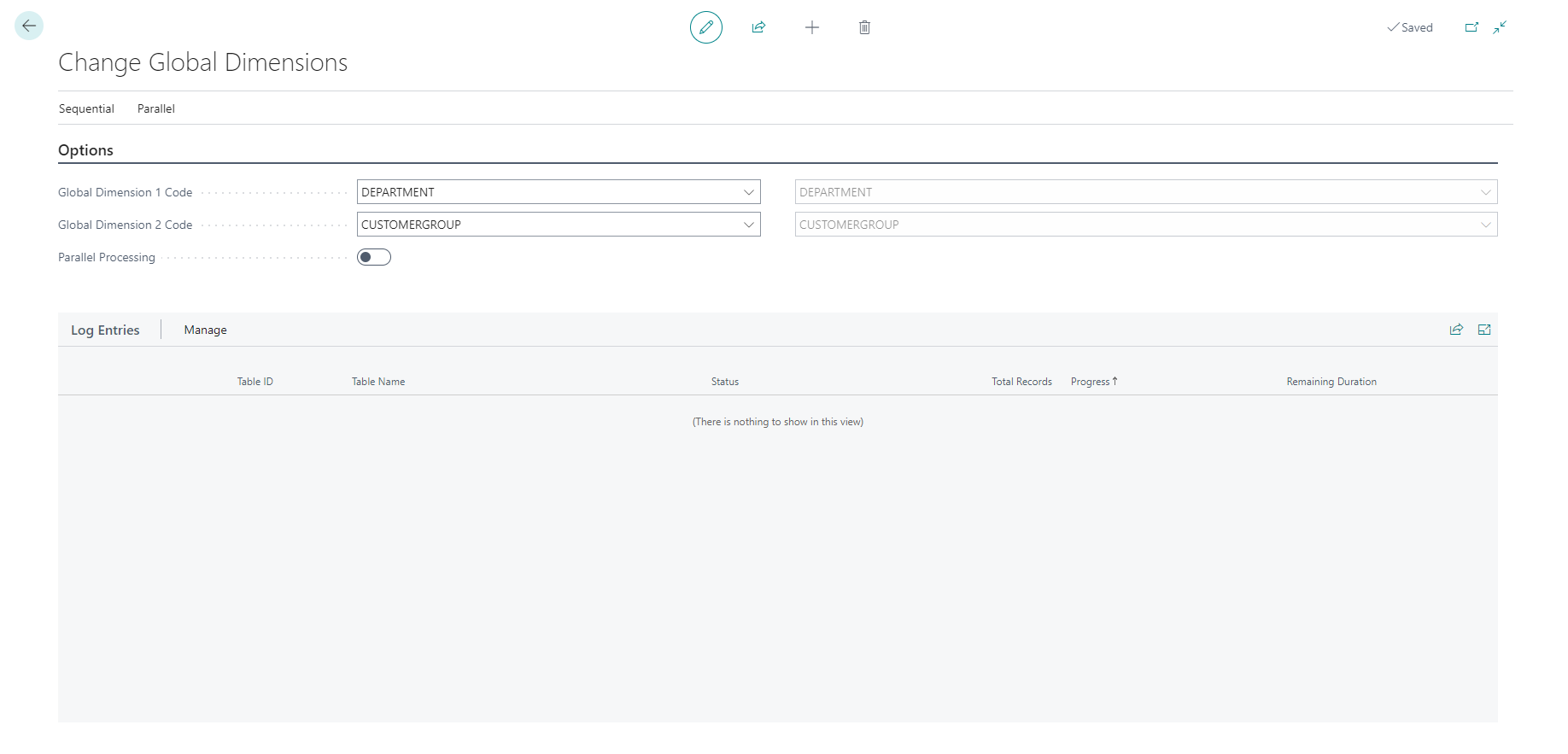The width and height of the screenshot is (1568, 754).
Task: Sort by the Table ID column
Action: pyautogui.click(x=255, y=382)
